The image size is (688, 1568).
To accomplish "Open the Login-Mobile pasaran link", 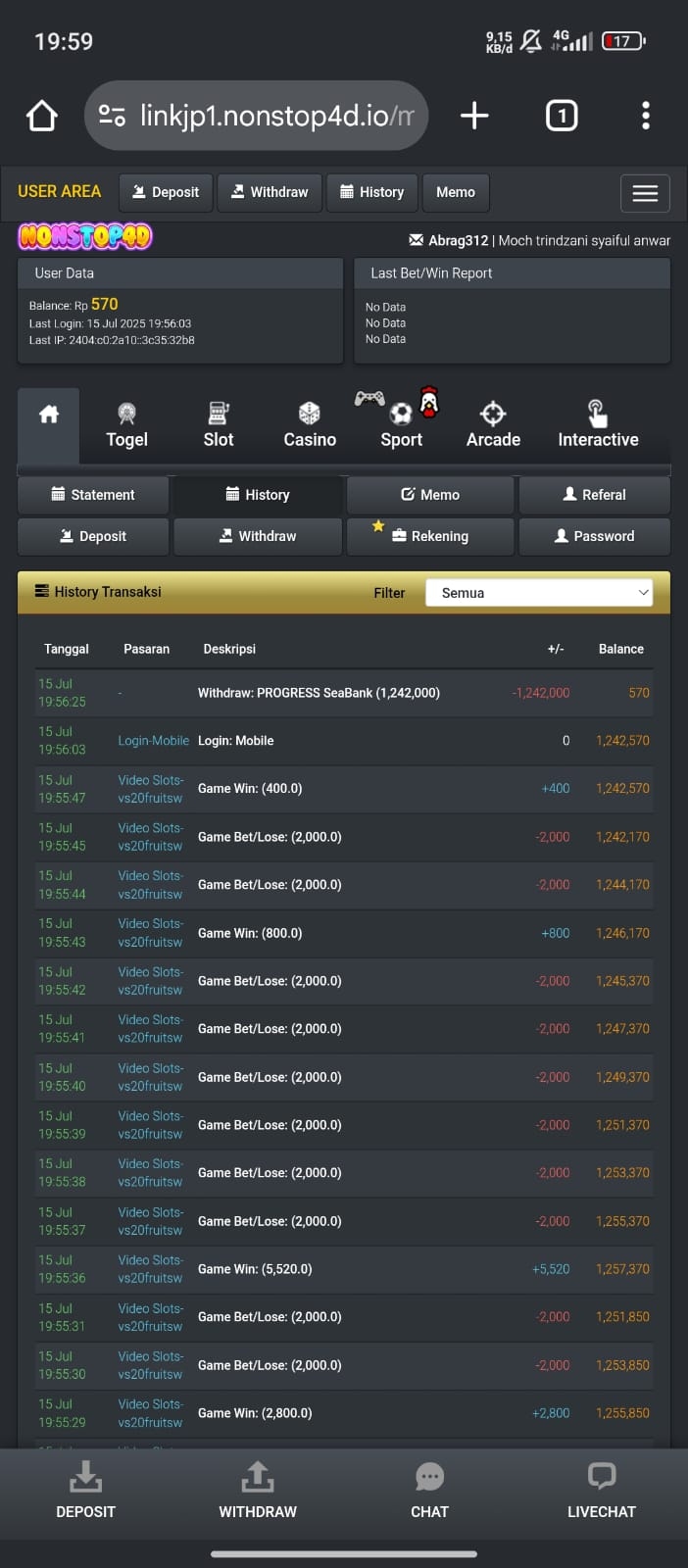I will tap(153, 741).
